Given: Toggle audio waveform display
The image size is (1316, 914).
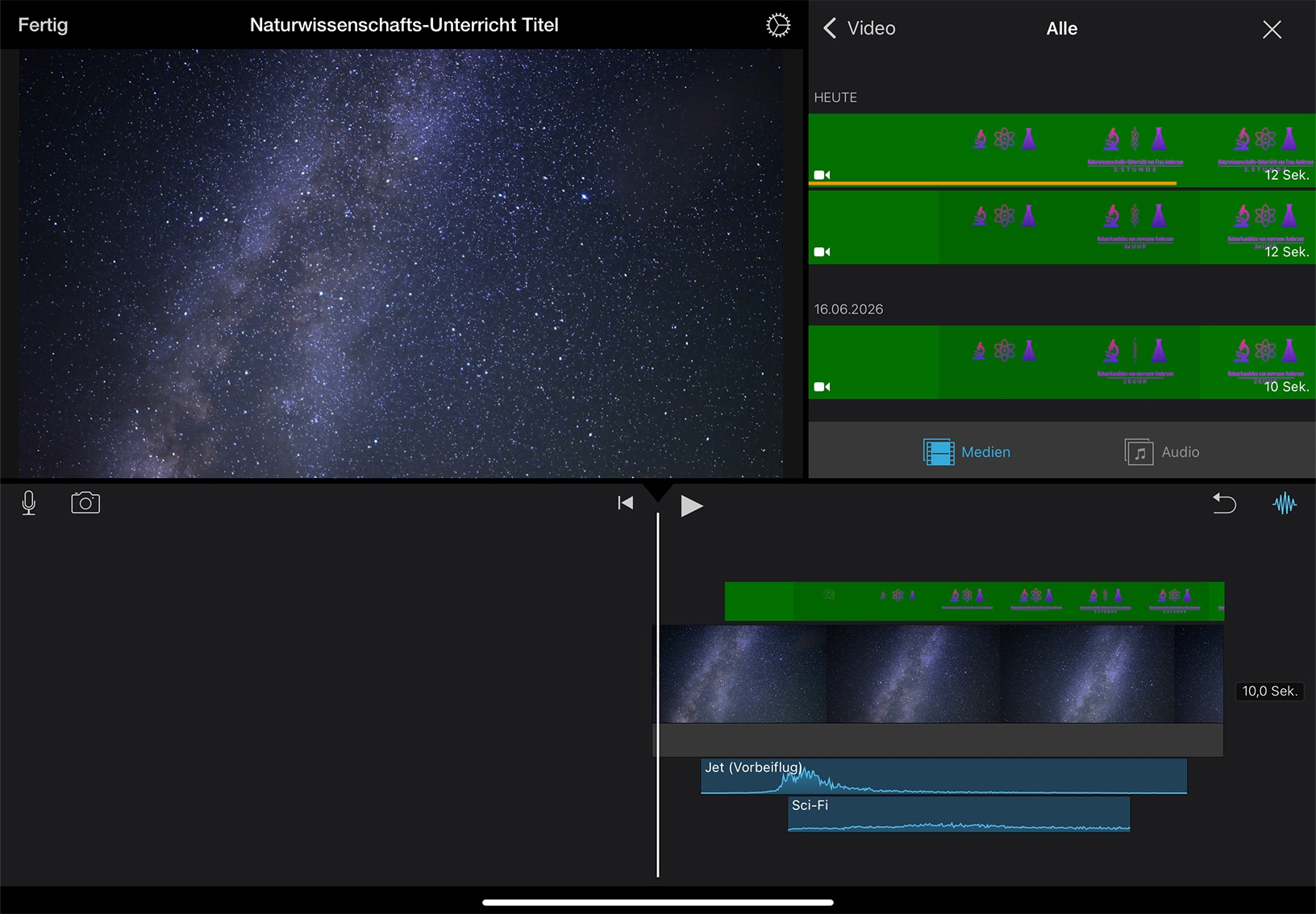Looking at the screenshot, I should point(1285,504).
